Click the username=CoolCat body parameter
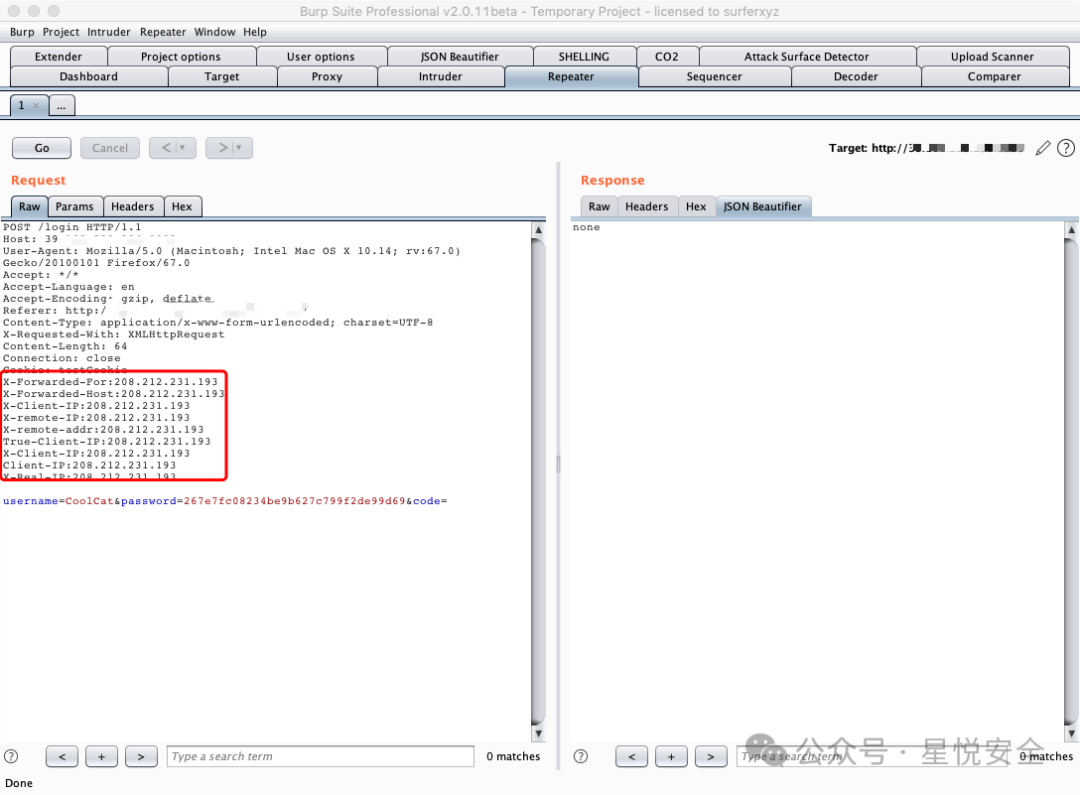 tap(58, 501)
